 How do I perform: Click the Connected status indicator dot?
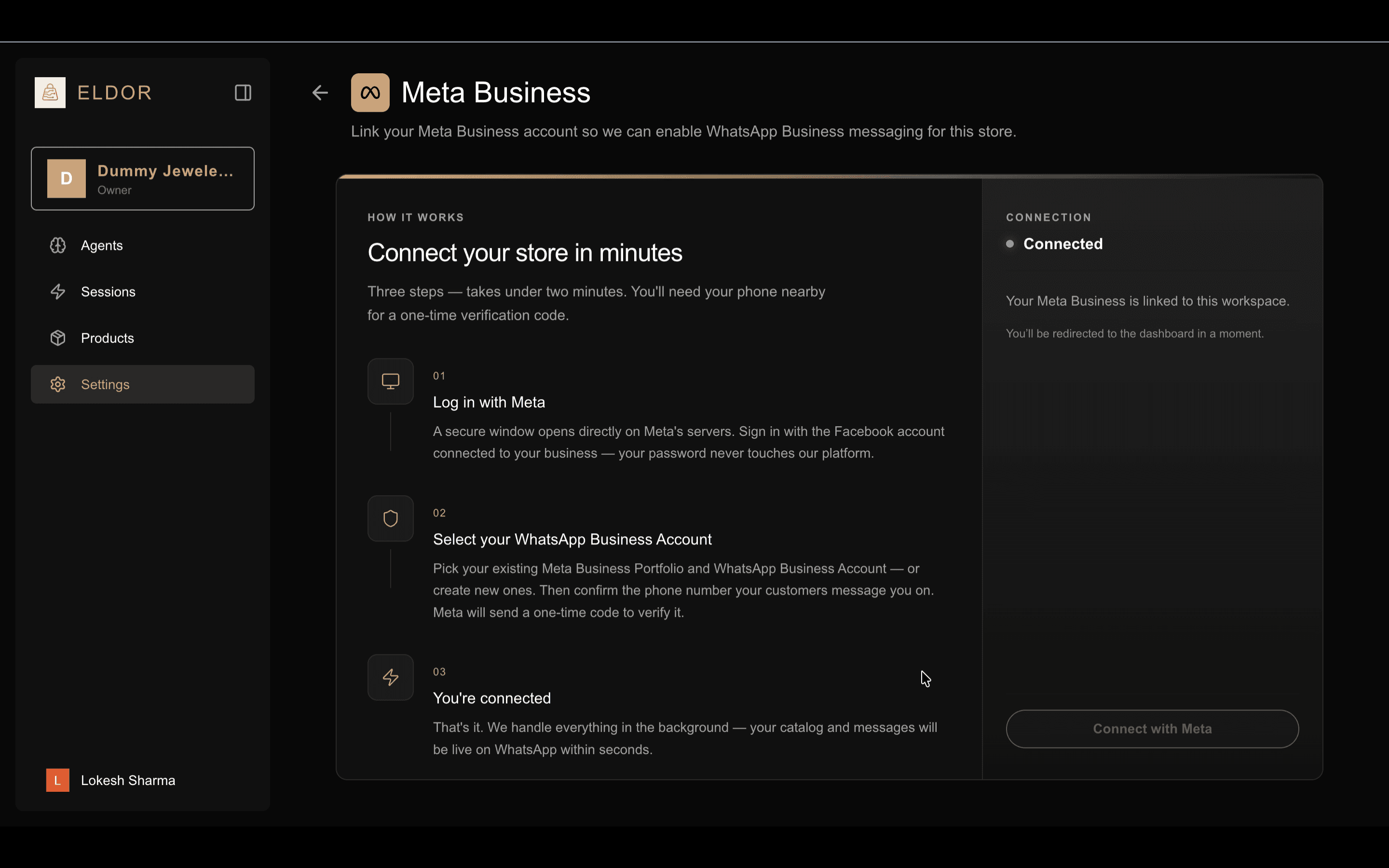pyautogui.click(x=1009, y=244)
